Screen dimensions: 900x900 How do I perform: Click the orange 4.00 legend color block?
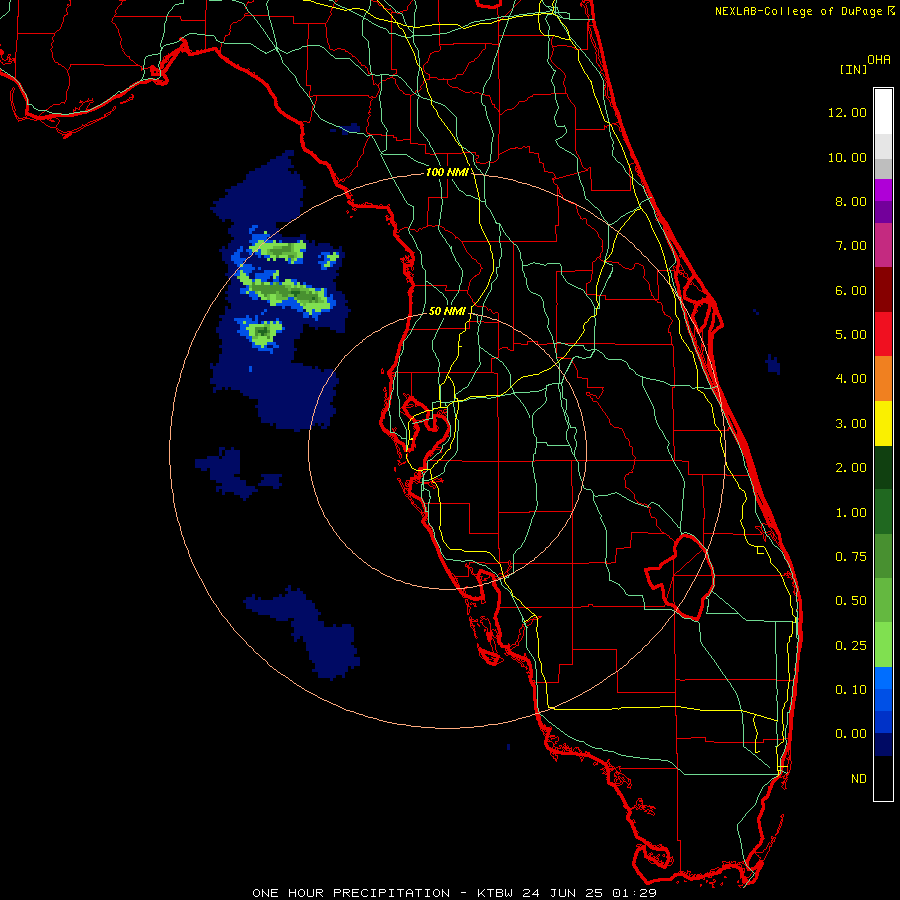click(x=883, y=378)
